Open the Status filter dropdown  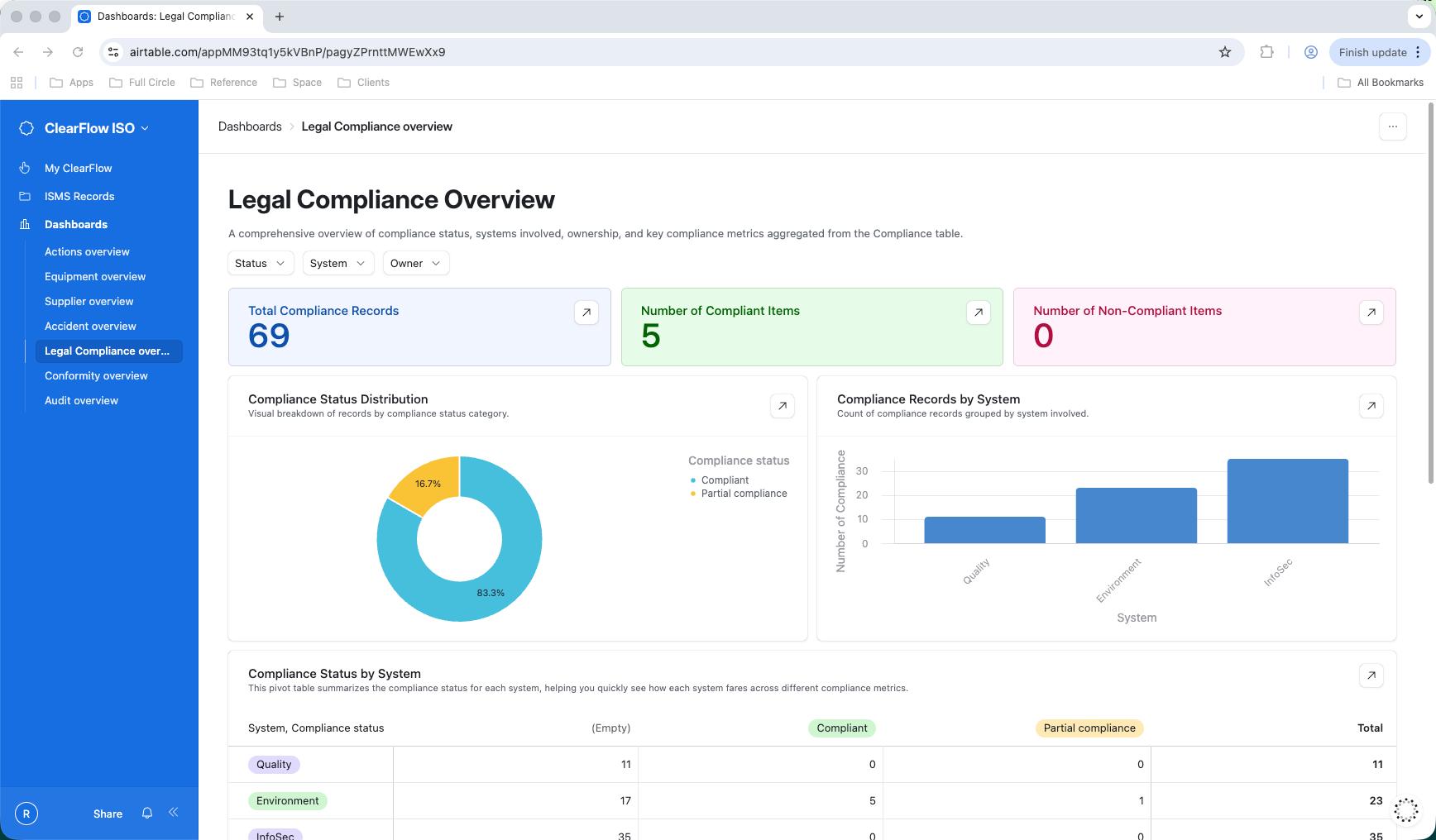(260, 264)
